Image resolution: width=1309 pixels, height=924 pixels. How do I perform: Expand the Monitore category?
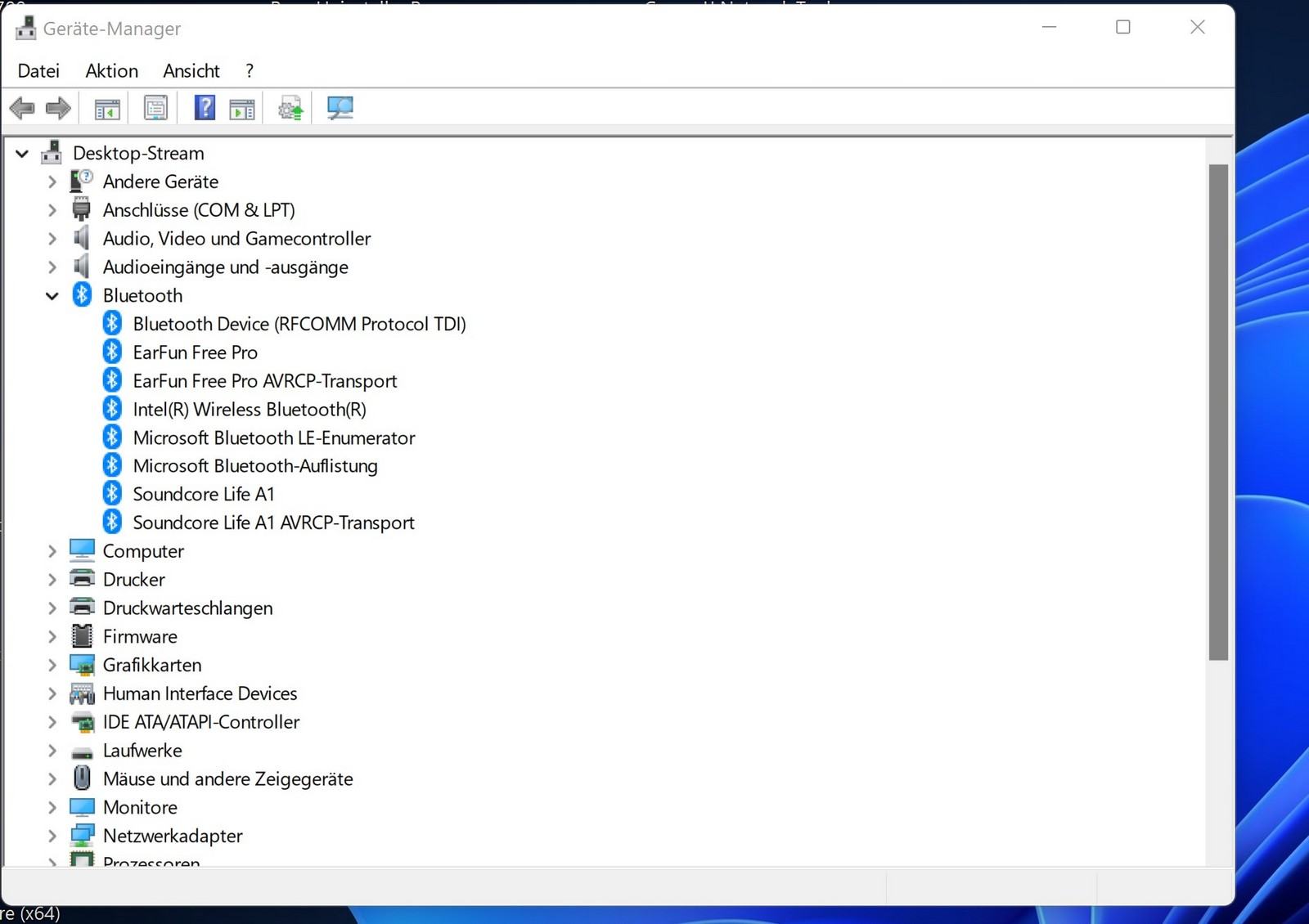52,807
